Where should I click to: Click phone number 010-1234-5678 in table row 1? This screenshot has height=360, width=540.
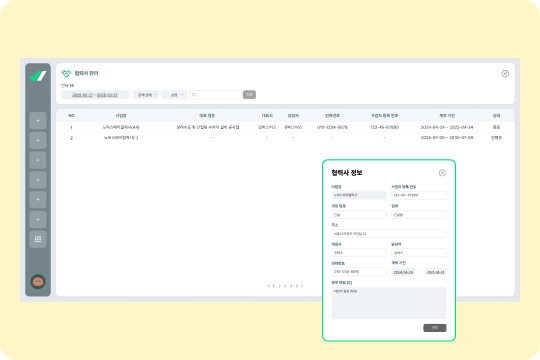pyautogui.click(x=332, y=127)
